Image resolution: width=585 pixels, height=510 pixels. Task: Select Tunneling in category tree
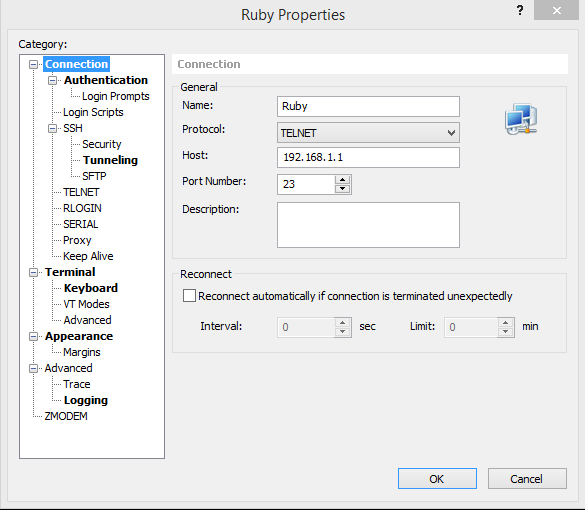click(x=110, y=160)
